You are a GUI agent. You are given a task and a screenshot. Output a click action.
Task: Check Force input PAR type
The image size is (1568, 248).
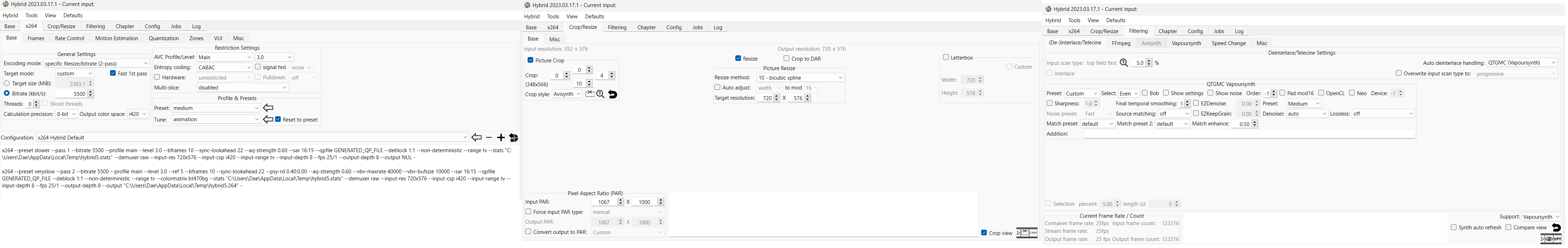(x=528, y=212)
